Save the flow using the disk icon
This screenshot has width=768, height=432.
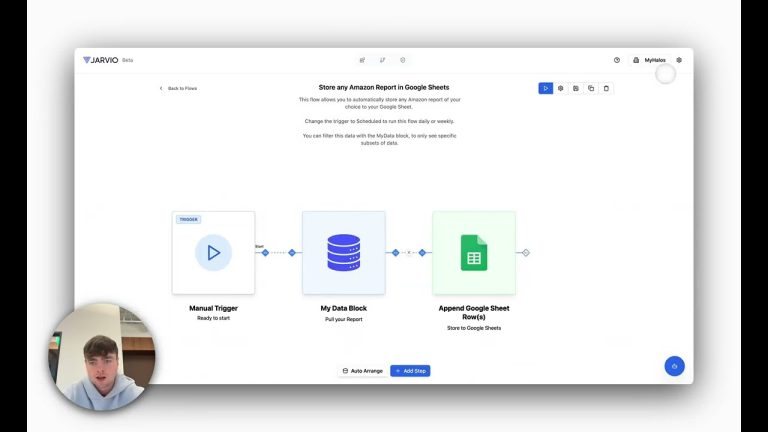(576, 88)
